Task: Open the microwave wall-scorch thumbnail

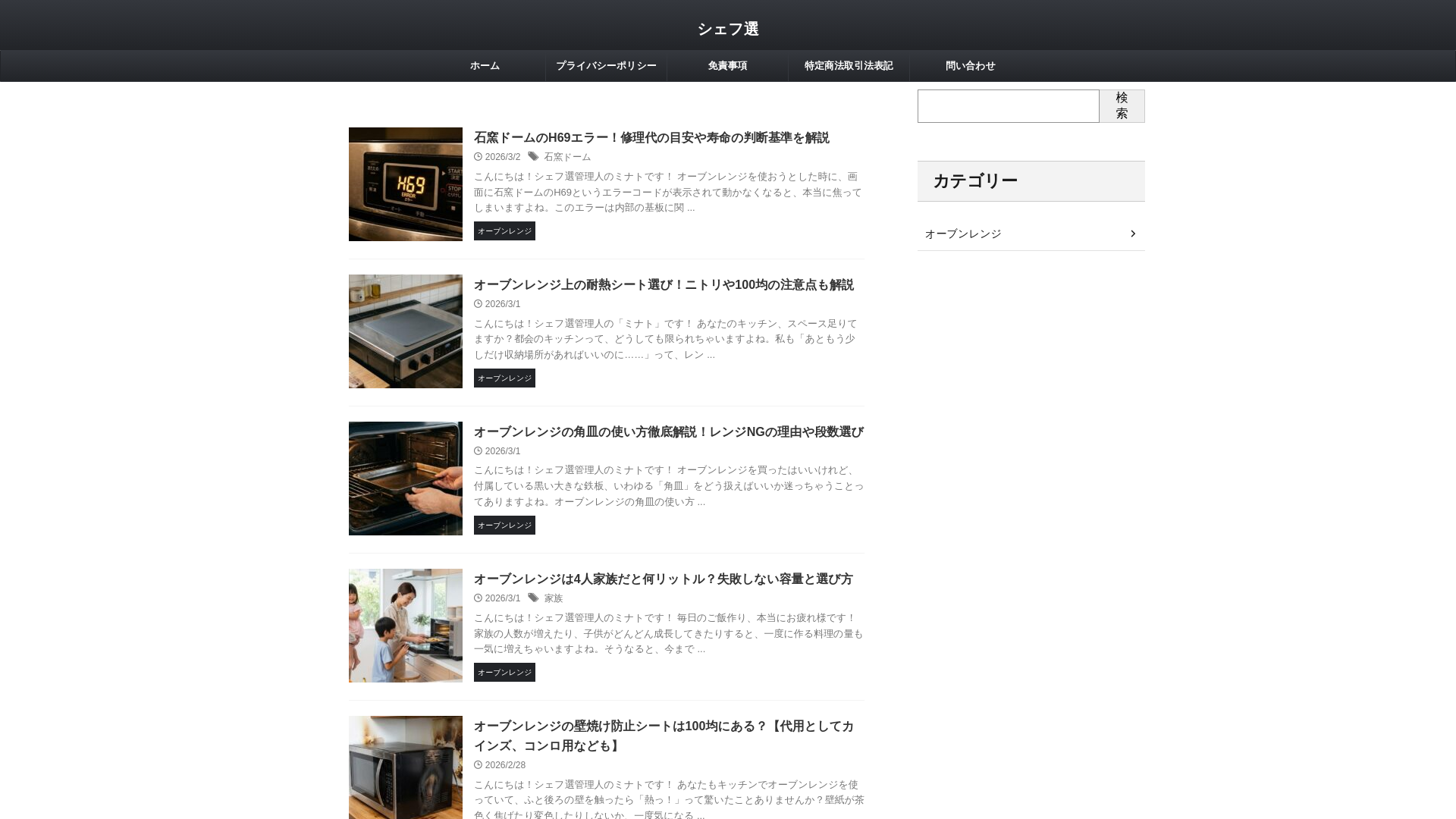Action: (406, 767)
